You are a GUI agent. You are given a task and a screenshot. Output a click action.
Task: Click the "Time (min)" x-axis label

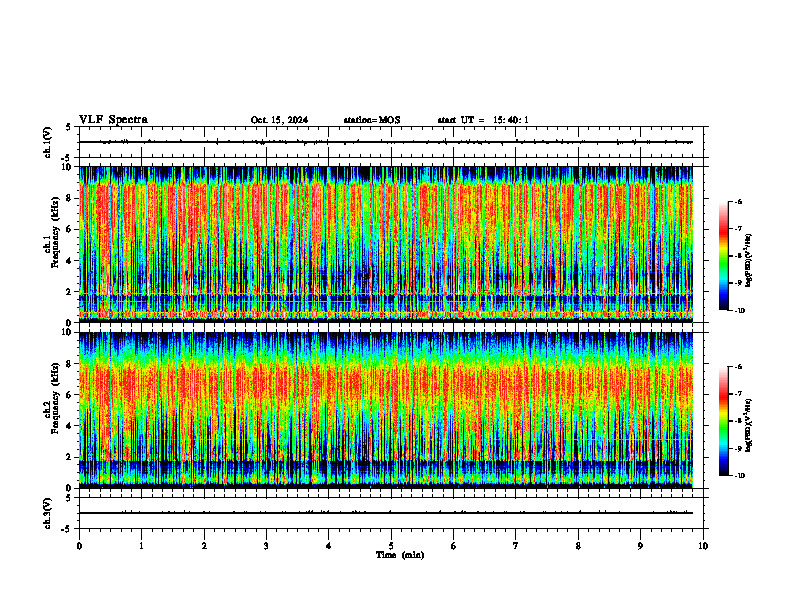click(x=400, y=555)
